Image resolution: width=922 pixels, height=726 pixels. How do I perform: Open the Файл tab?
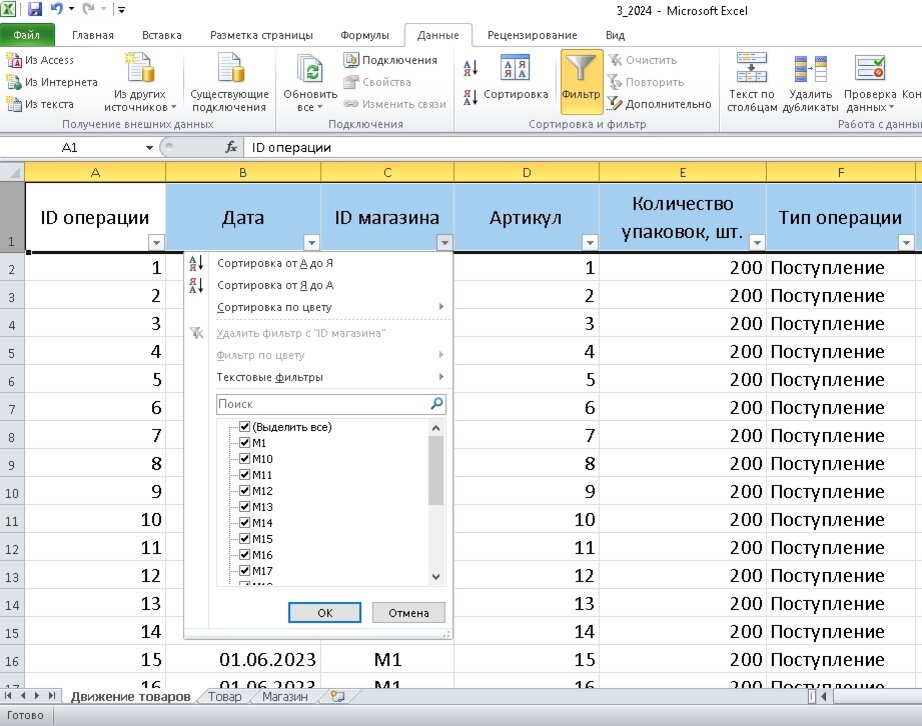click(27, 35)
